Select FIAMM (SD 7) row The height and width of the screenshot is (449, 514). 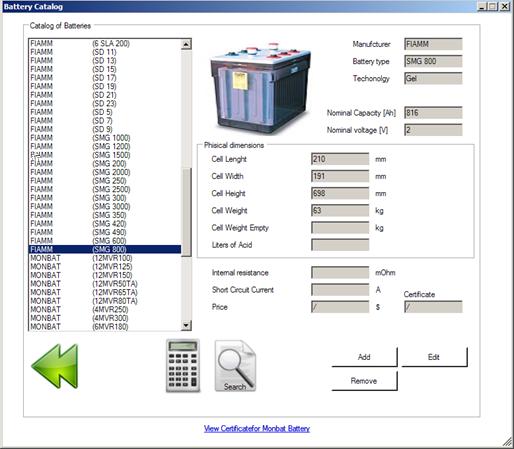[x=105, y=121]
